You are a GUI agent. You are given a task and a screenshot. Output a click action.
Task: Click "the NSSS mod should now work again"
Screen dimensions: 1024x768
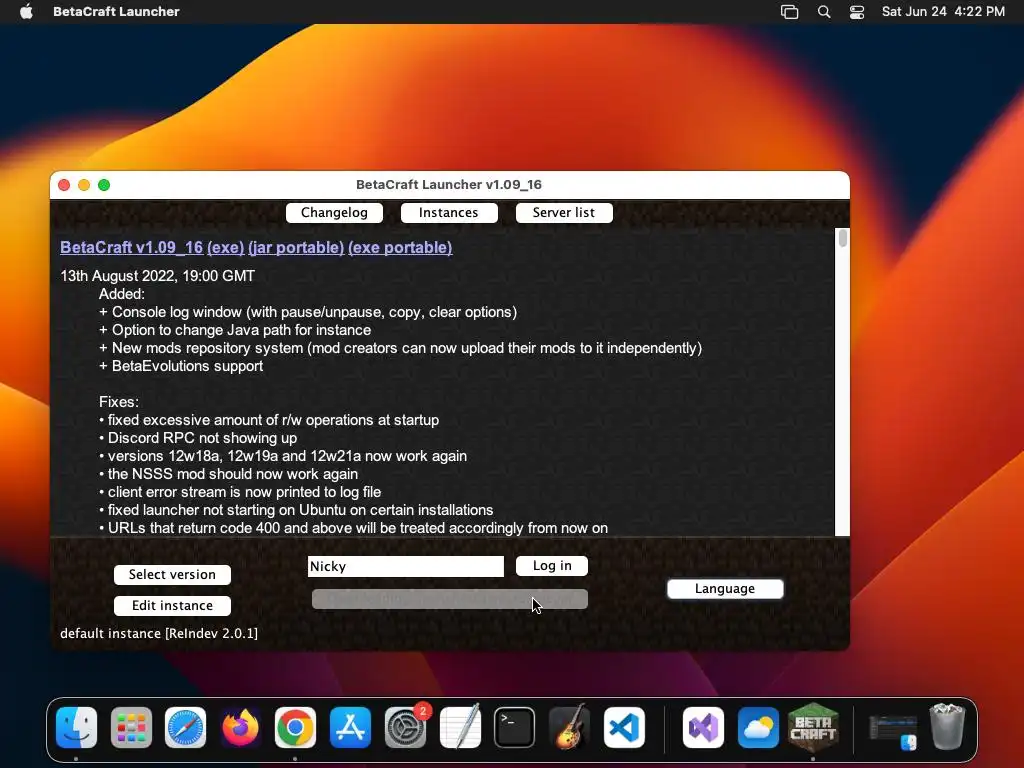click(229, 473)
